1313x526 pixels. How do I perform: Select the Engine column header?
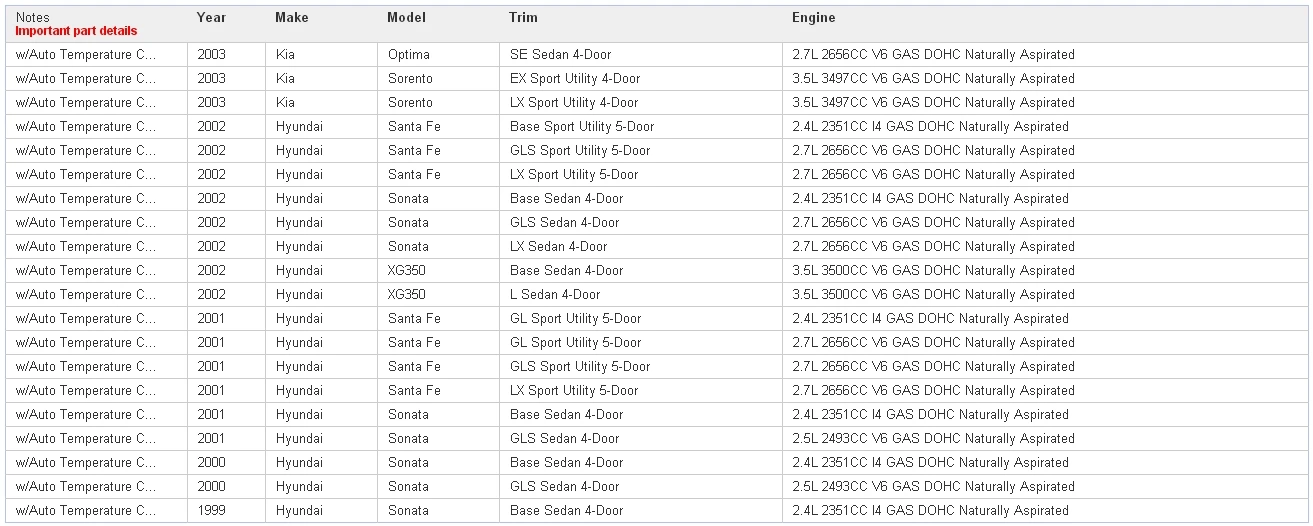[x=813, y=18]
